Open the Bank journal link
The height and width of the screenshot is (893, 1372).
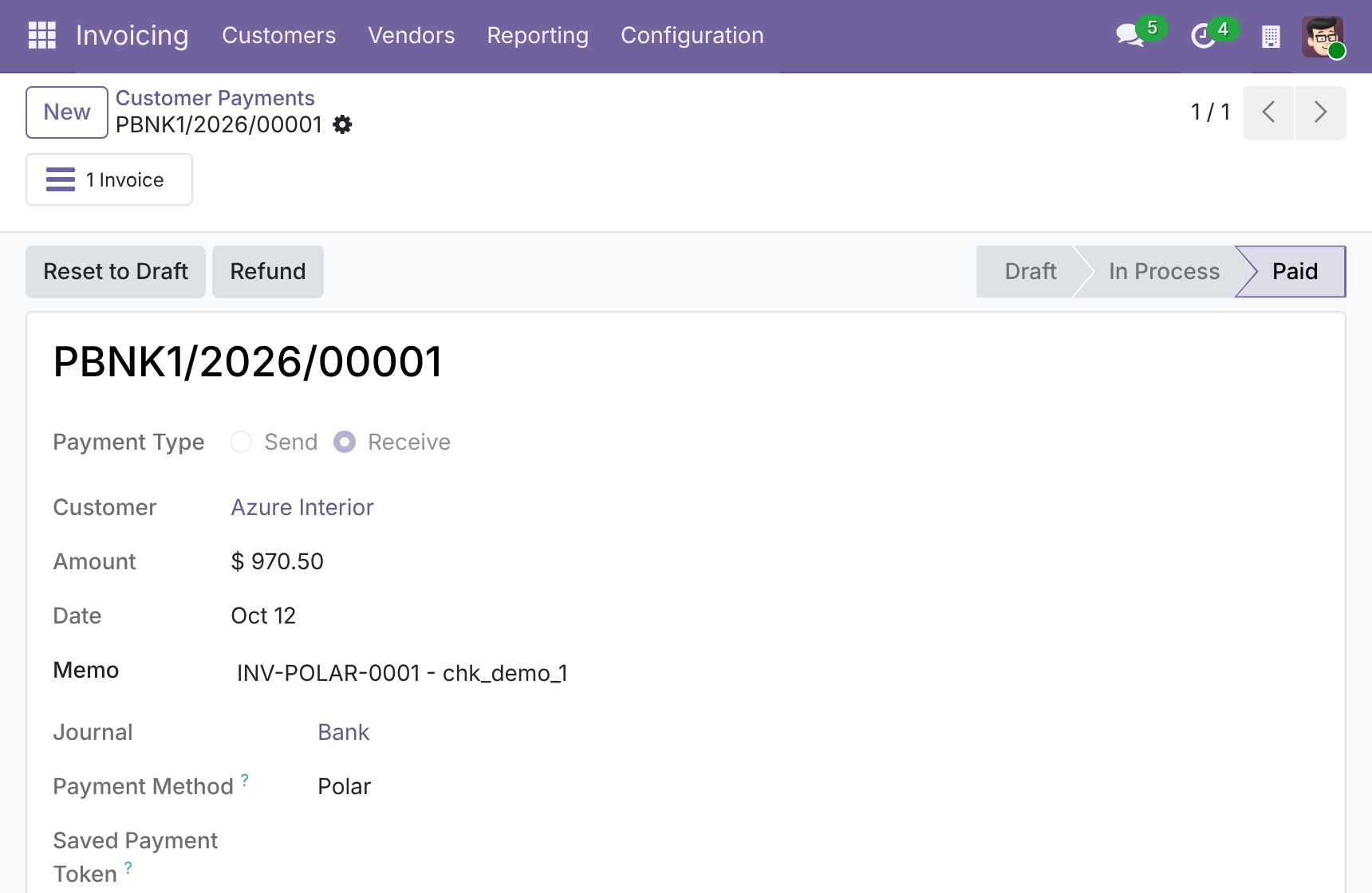click(x=344, y=732)
